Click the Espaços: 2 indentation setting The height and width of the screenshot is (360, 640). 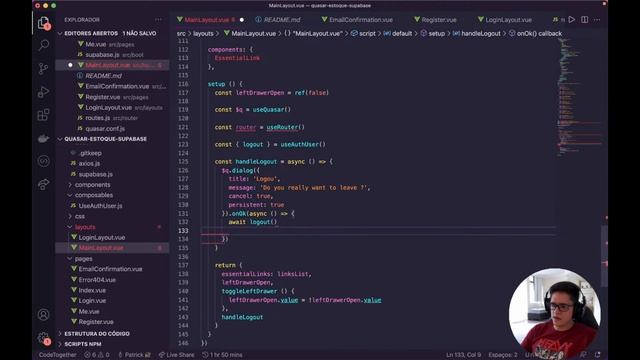[x=503, y=355]
